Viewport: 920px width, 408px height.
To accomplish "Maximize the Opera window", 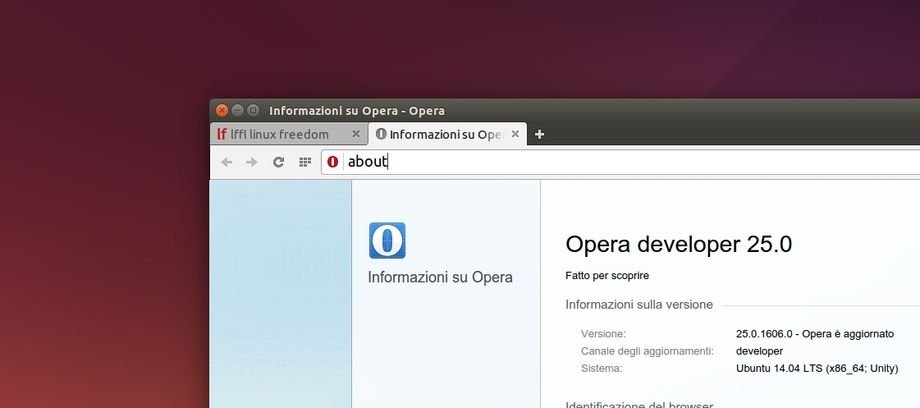I will pyautogui.click(x=254, y=110).
